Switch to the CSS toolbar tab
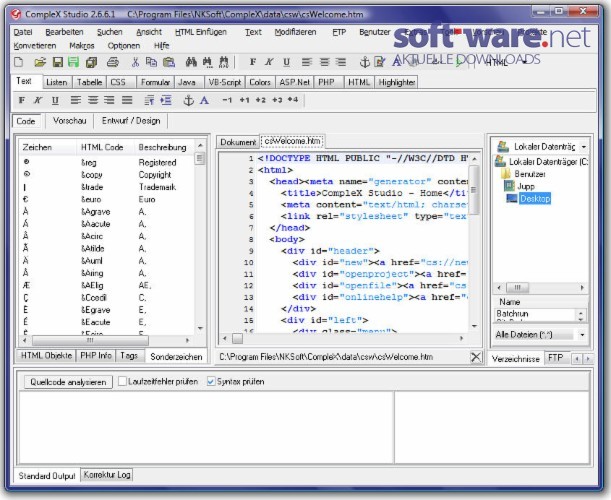Image resolution: width=611 pixels, height=500 pixels. coord(121,82)
